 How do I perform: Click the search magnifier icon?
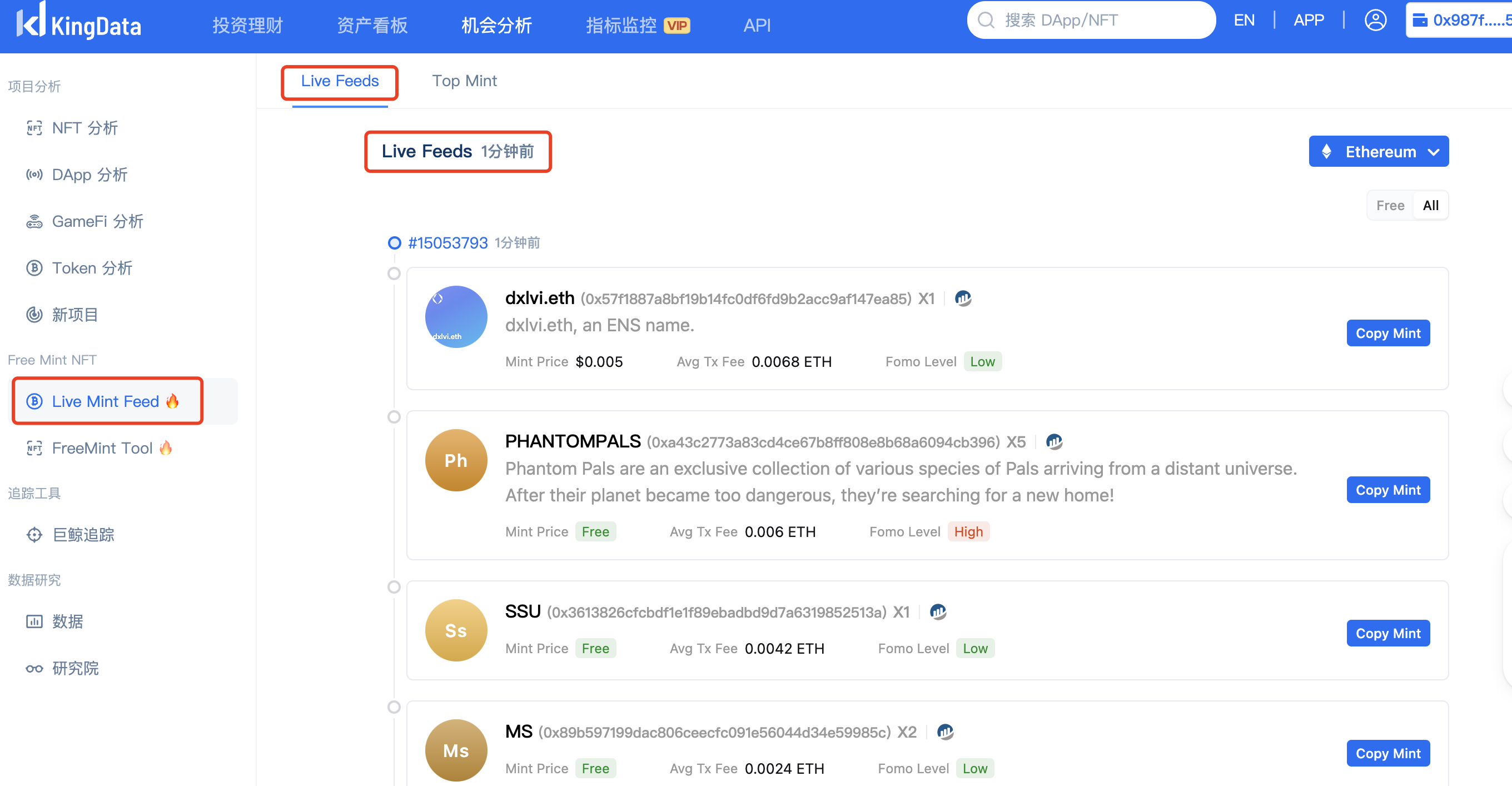pyautogui.click(x=986, y=21)
